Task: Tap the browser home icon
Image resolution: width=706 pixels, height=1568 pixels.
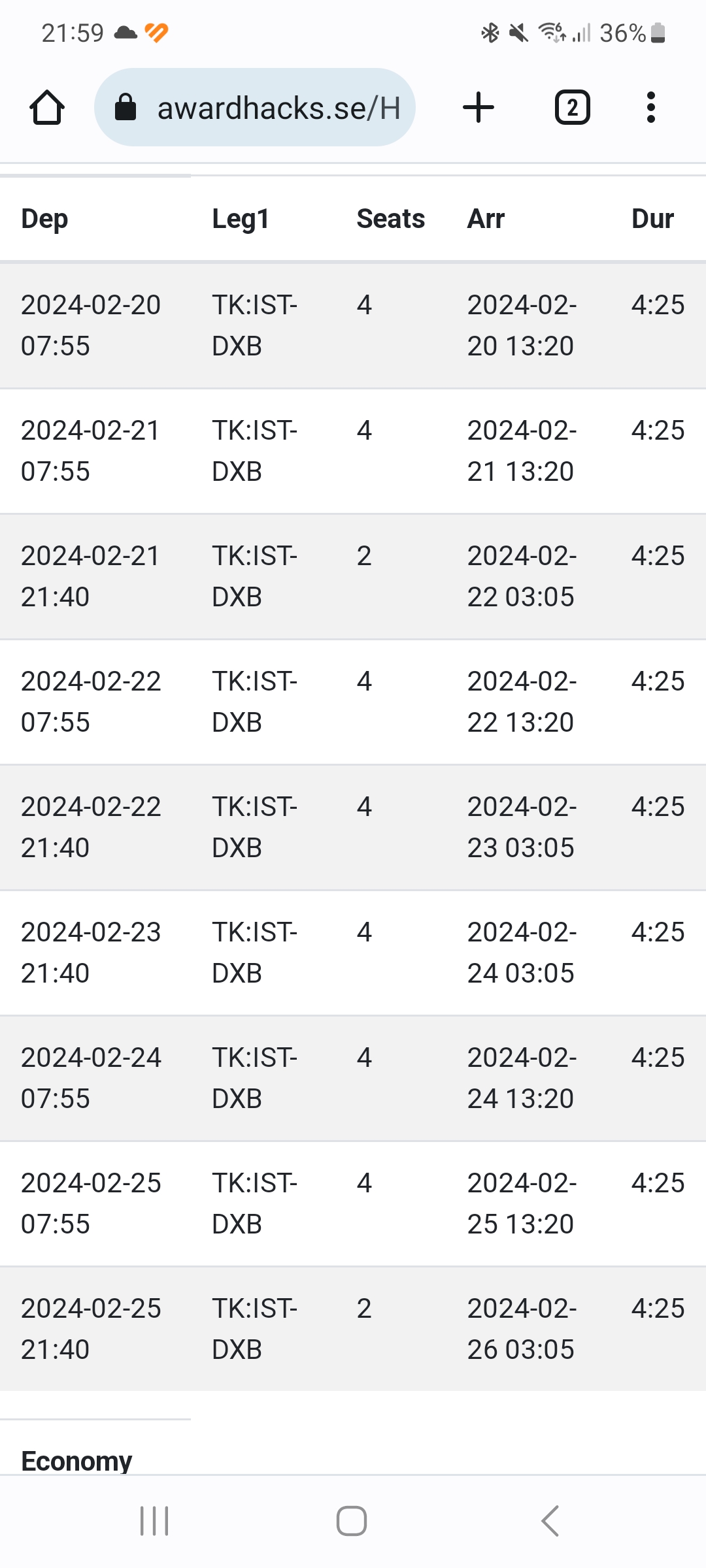Action: coord(47,108)
